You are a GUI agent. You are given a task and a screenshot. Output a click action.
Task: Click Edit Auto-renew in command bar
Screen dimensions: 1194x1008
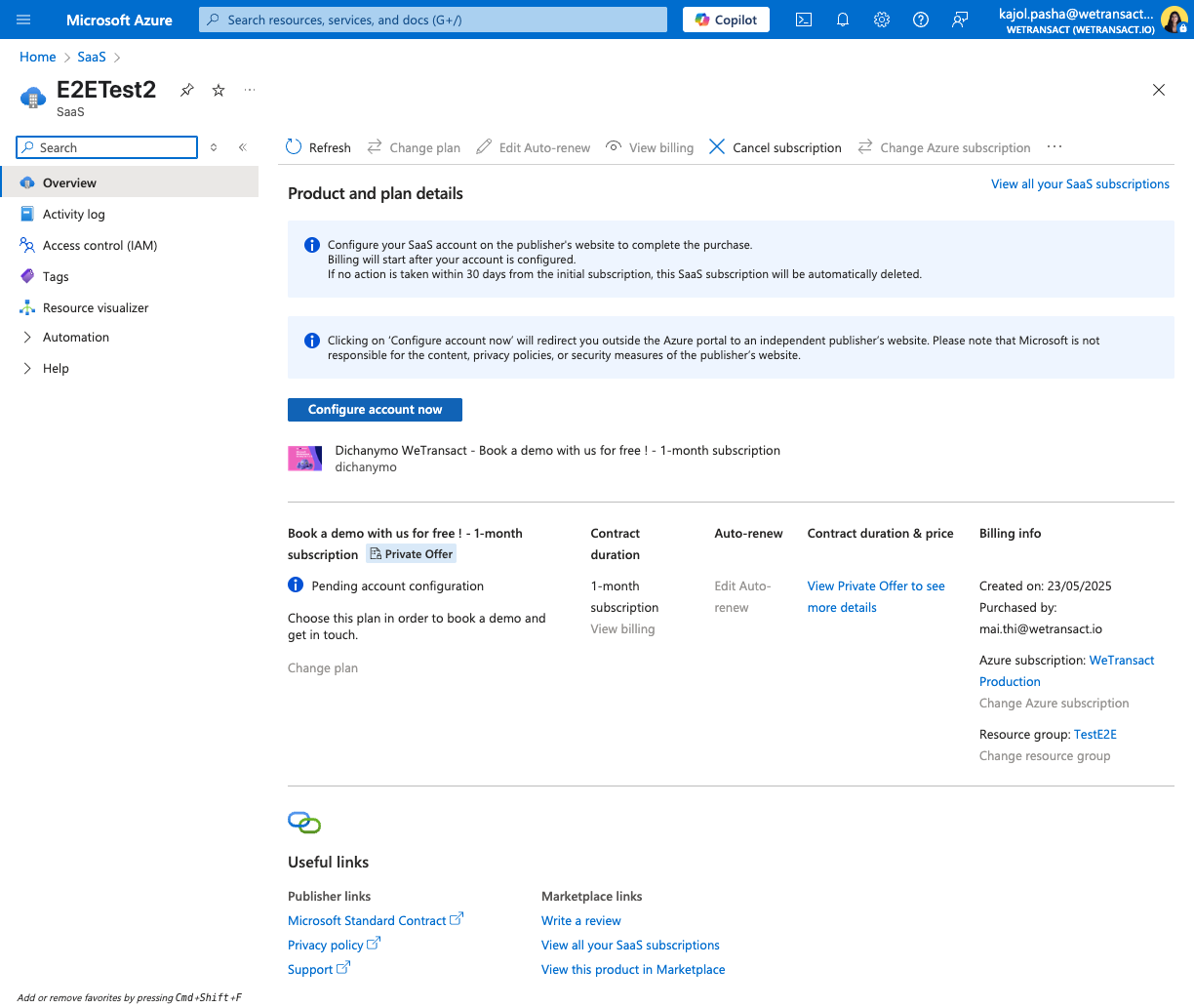[534, 147]
